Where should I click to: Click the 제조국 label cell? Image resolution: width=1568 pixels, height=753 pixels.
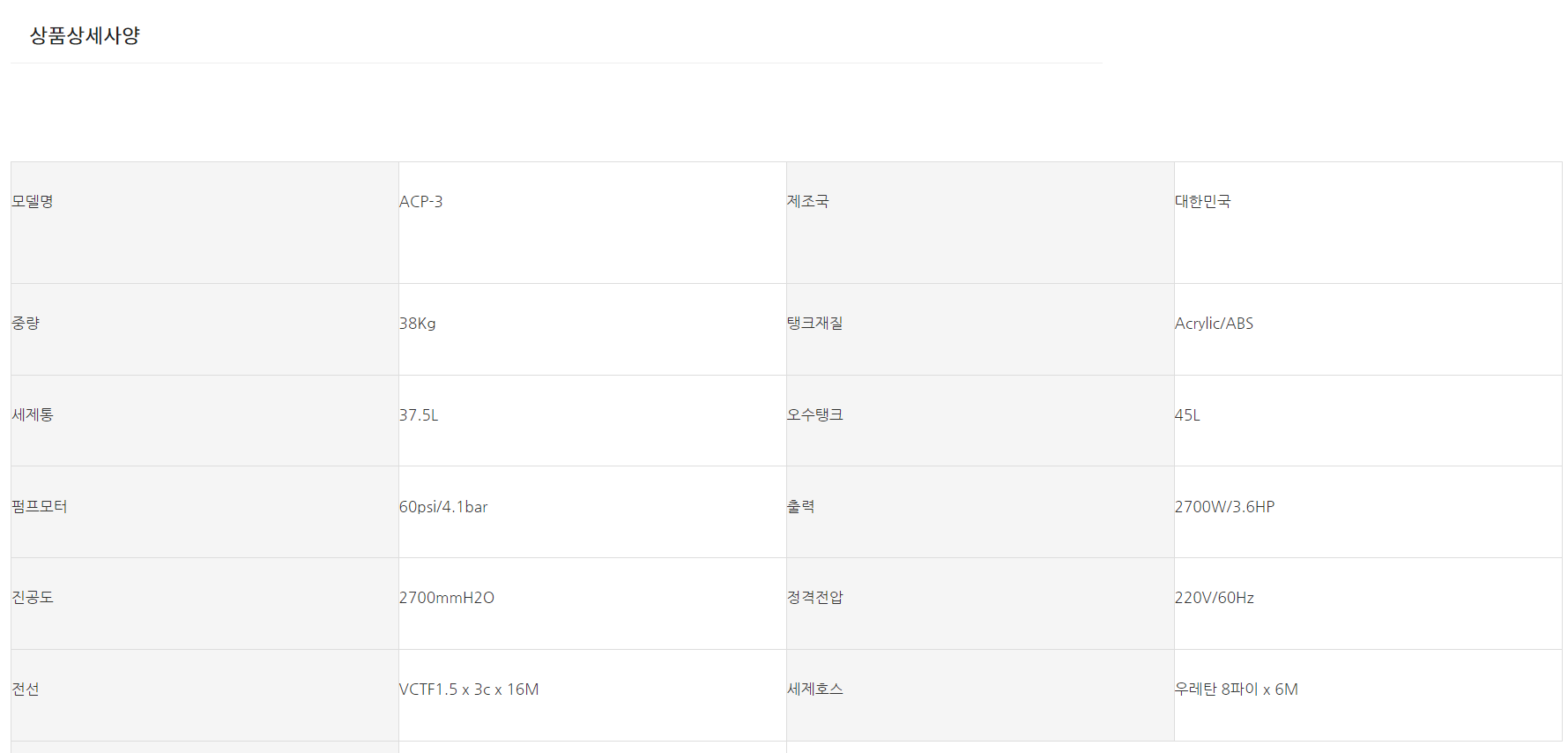[x=807, y=201]
